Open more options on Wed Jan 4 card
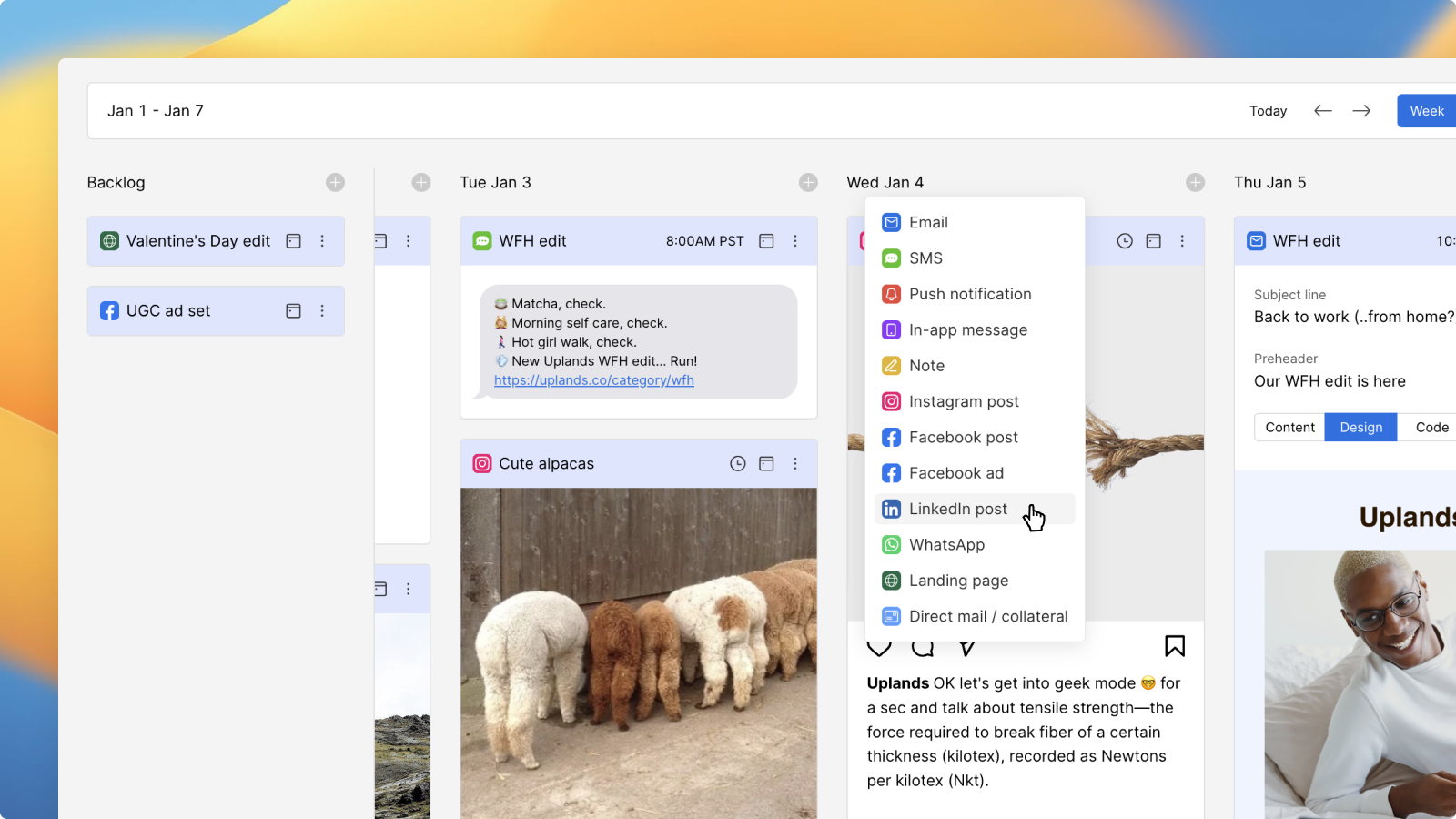This screenshot has height=819, width=1456. tap(1182, 241)
